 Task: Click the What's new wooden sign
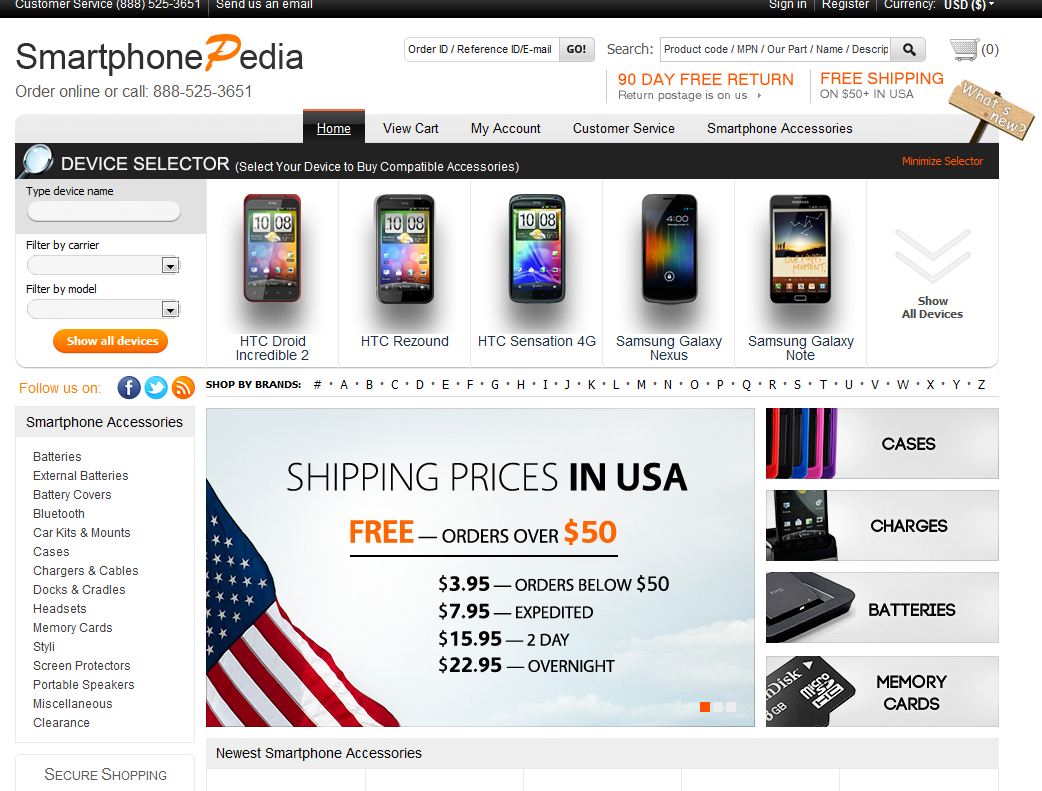[990, 110]
